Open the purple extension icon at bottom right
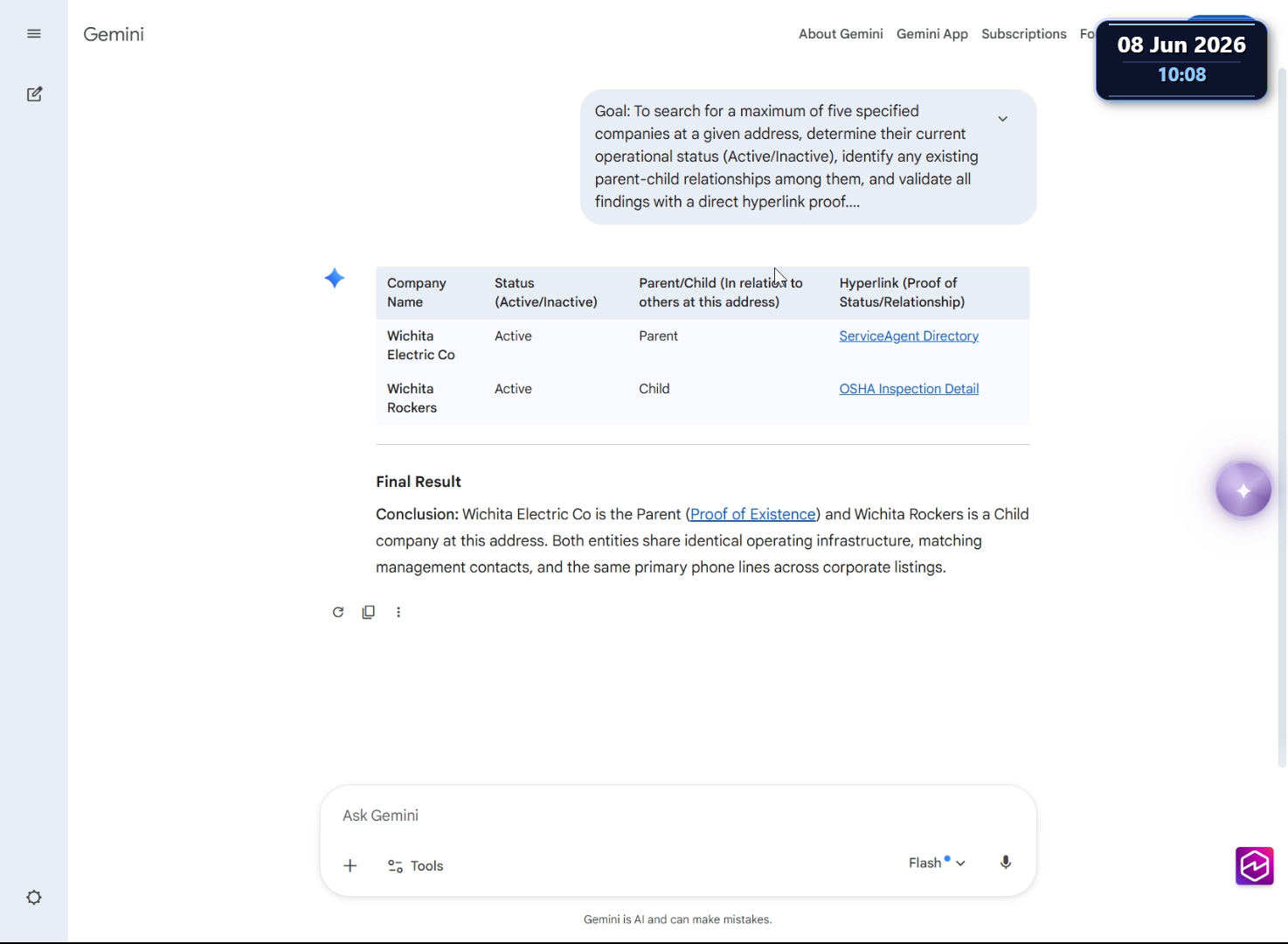1288x944 pixels. coord(1255,866)
